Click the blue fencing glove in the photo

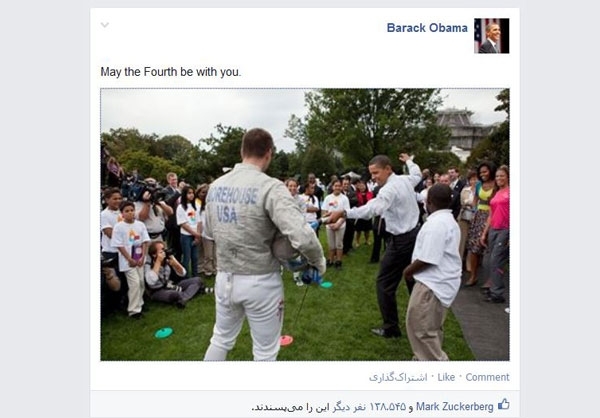coord(311,276)
